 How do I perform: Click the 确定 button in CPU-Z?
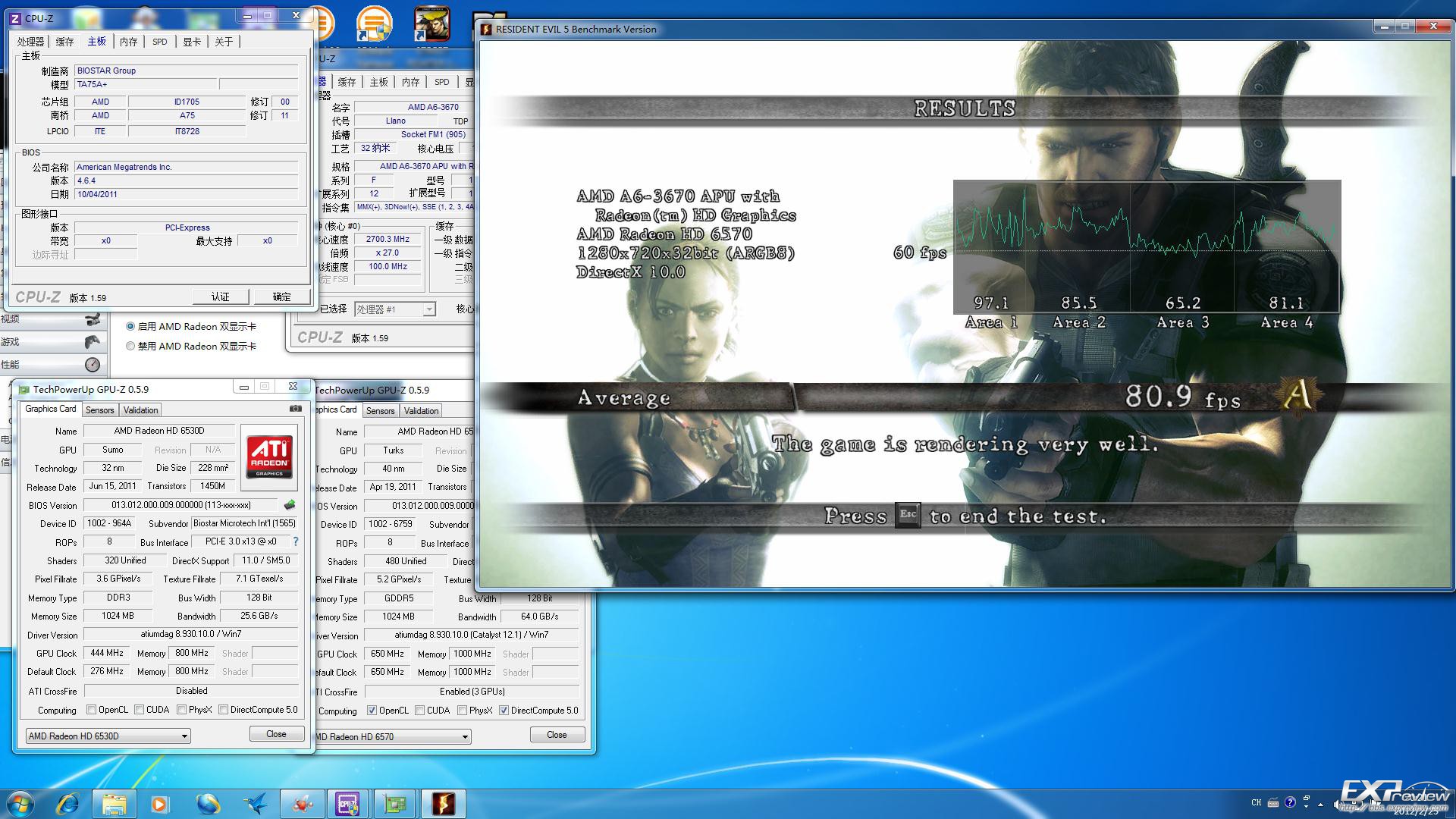[281, 297]
